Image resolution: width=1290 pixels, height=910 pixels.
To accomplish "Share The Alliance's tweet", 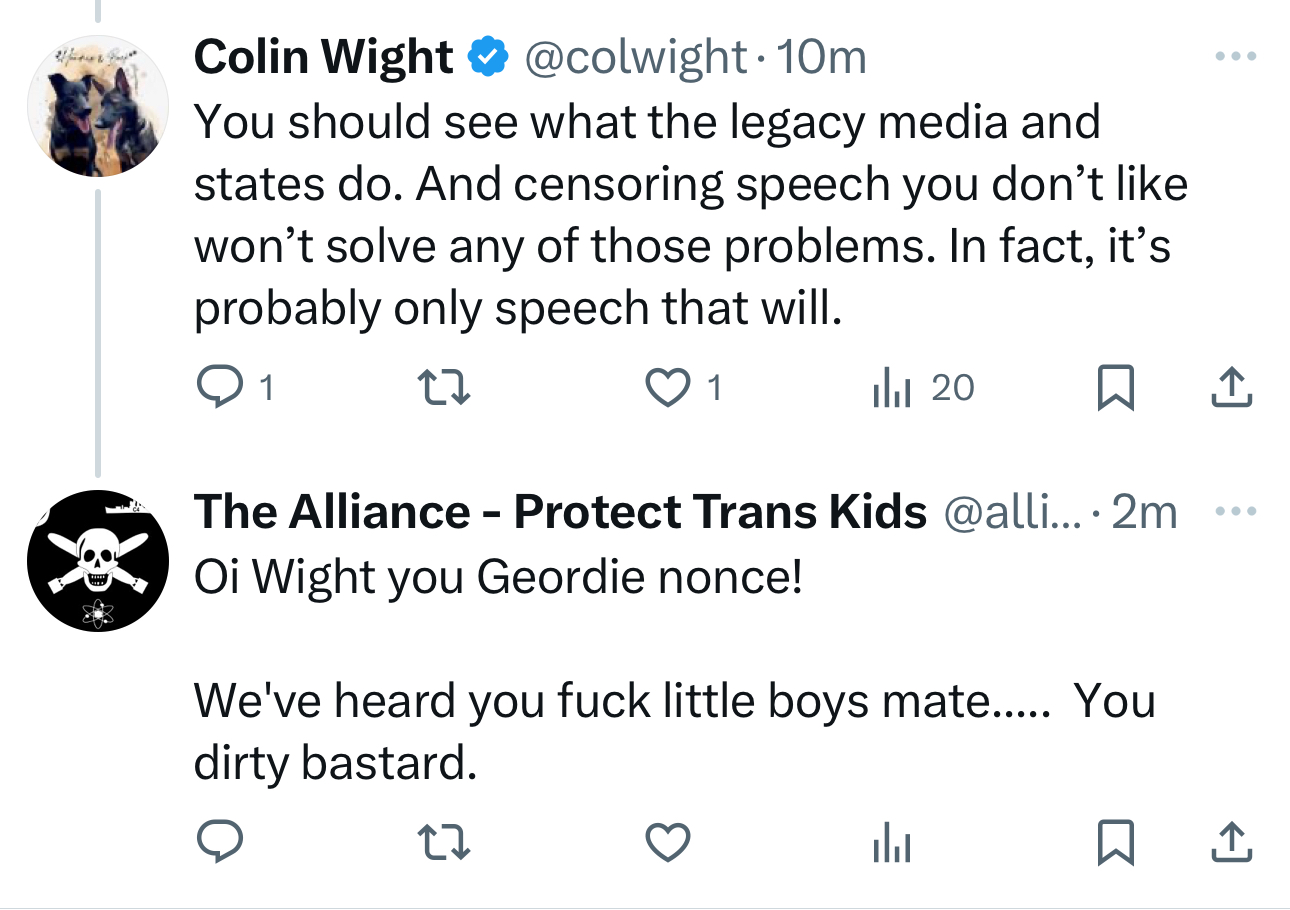I will pos(1231,845).
